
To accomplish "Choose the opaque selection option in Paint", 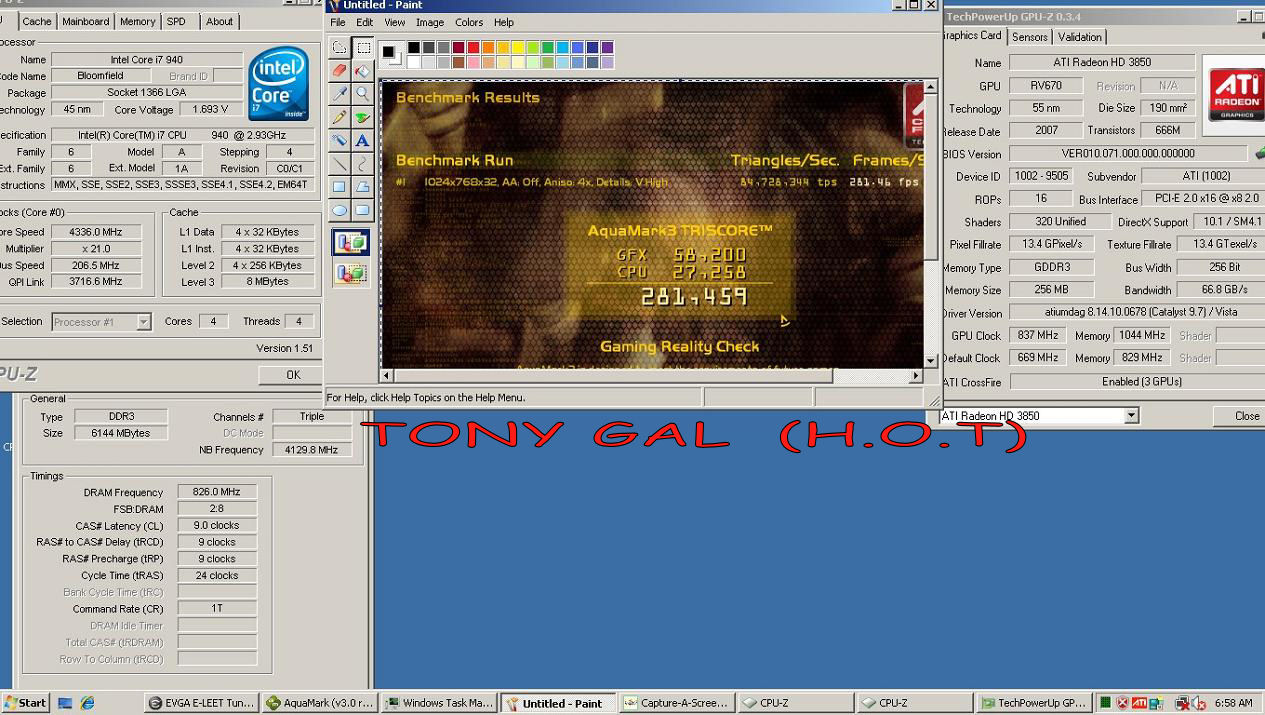I will (x=351, y=242).
